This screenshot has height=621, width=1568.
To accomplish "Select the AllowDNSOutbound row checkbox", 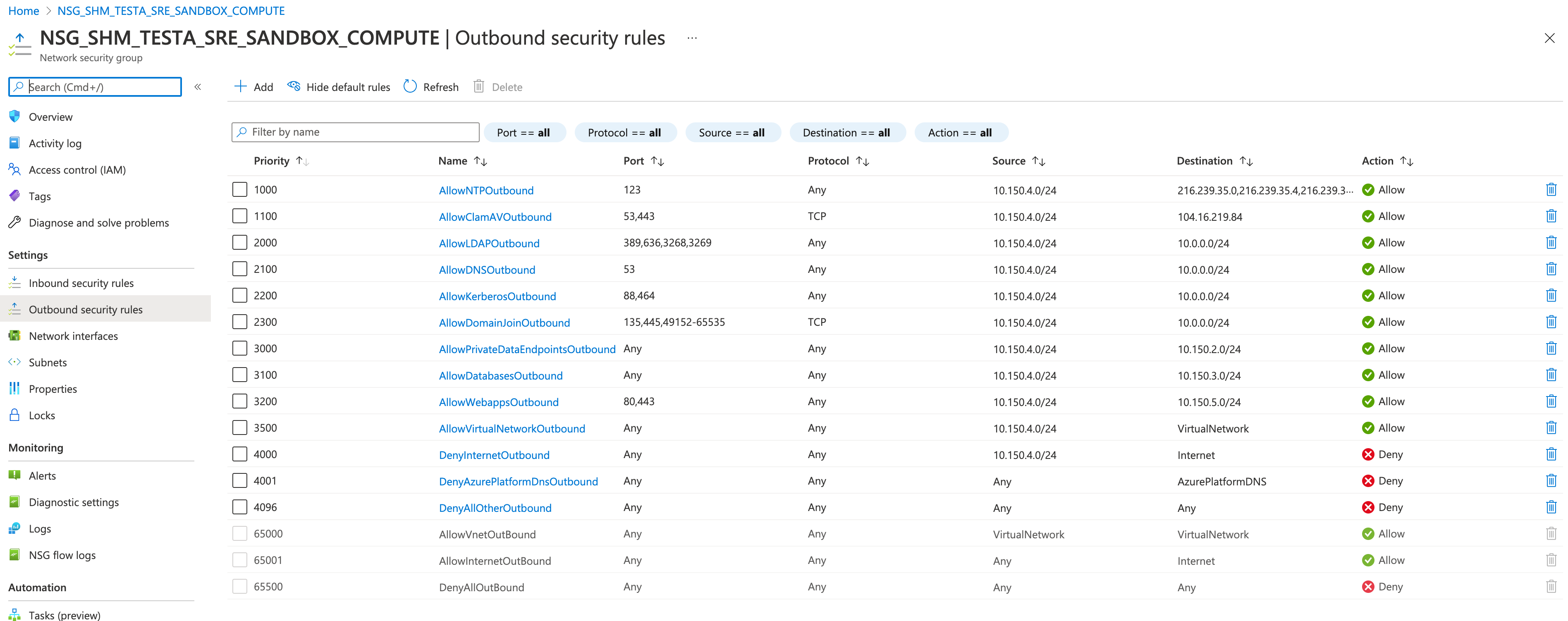I will (240, 269).
